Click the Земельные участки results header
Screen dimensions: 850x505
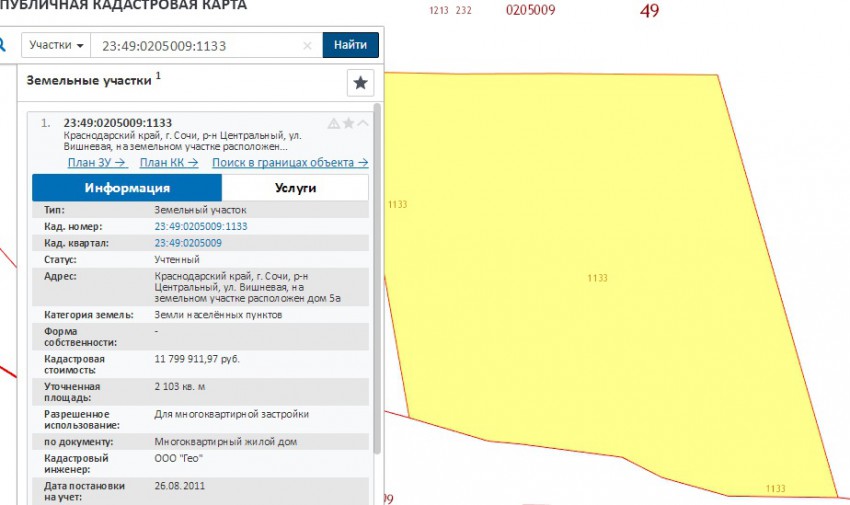pos(89,79)
